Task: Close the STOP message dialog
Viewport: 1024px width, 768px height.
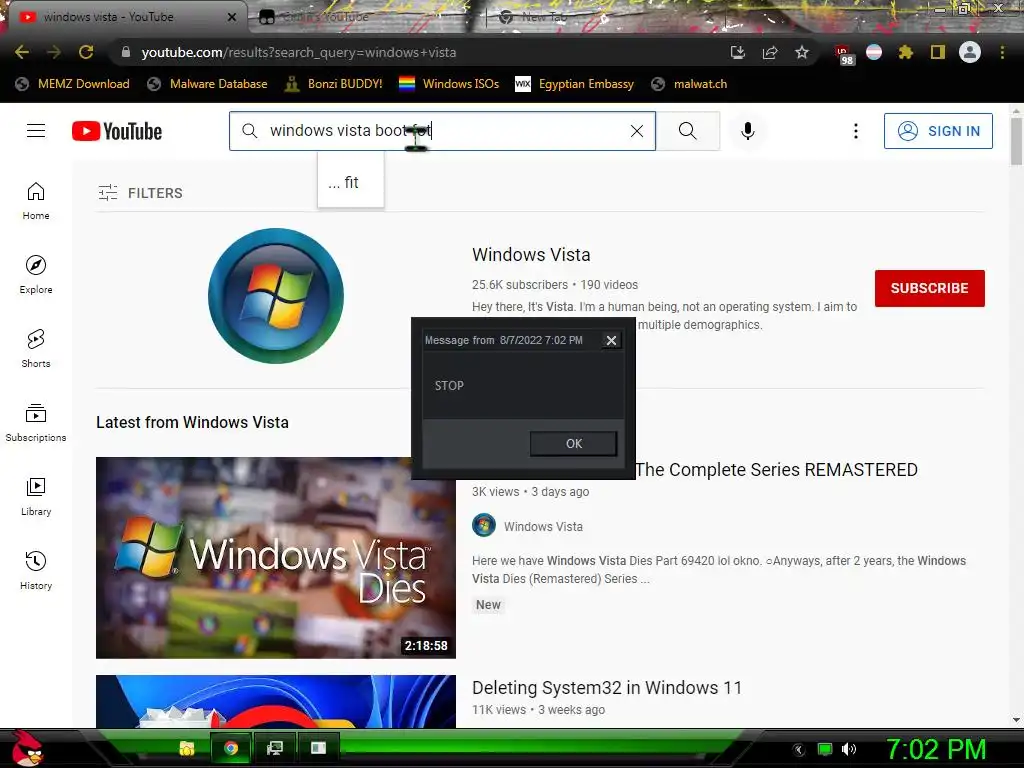Action: point(611,340)
